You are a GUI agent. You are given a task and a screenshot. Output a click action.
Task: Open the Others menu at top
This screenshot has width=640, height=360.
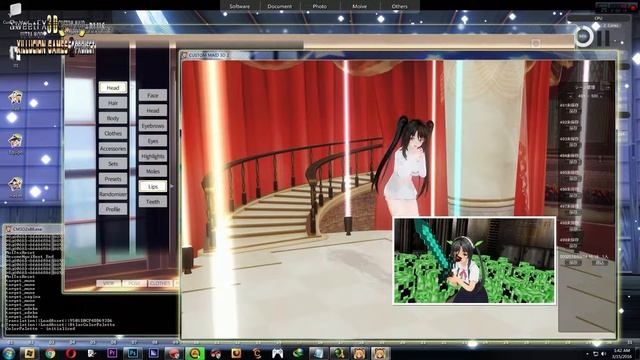[x=399, y=6]
